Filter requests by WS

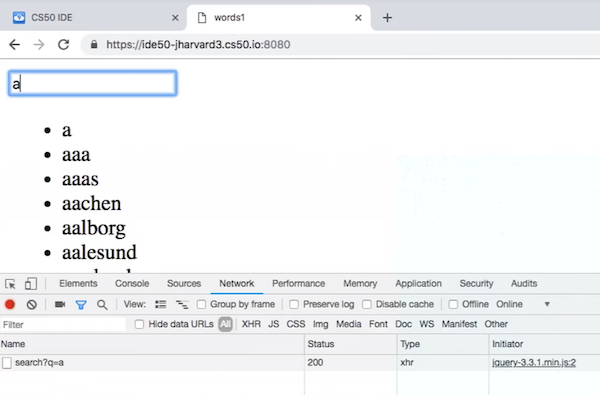427,324
